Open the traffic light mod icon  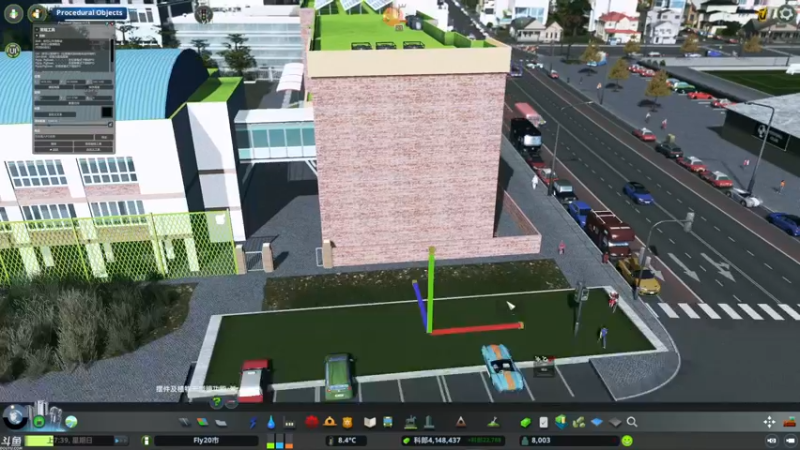[x=204, y=14]
